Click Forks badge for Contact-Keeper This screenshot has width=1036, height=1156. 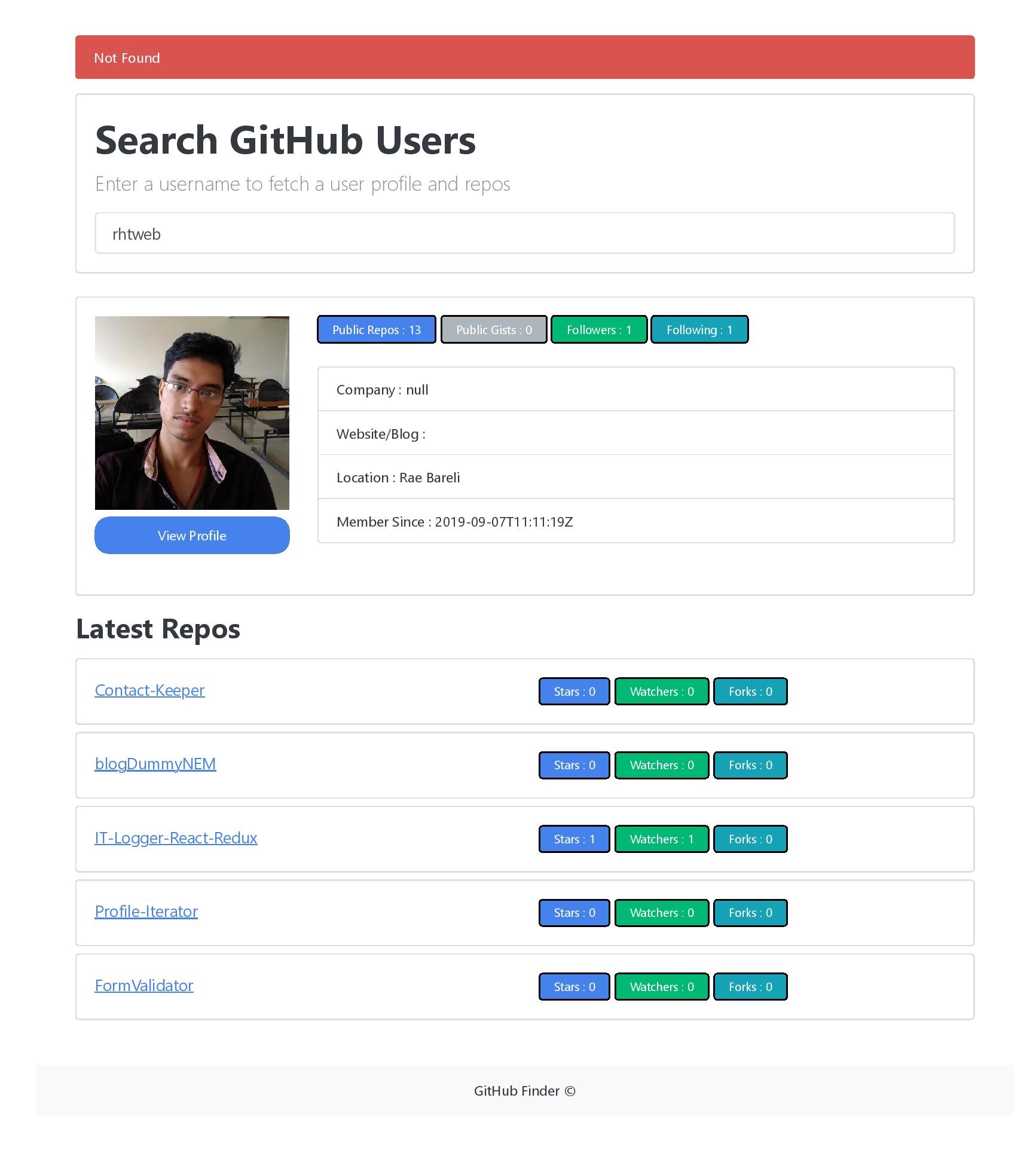point(750,692)
